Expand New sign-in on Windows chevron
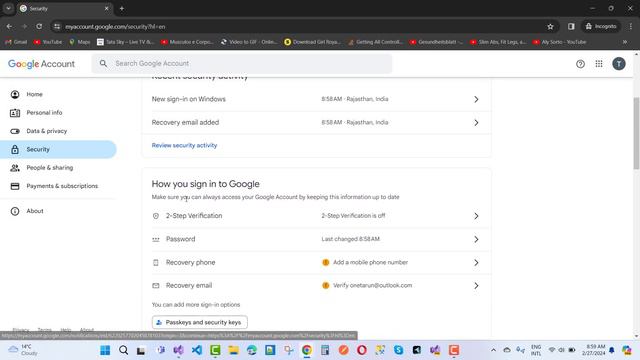Screen dimensions: 640x360 point(476,99)
